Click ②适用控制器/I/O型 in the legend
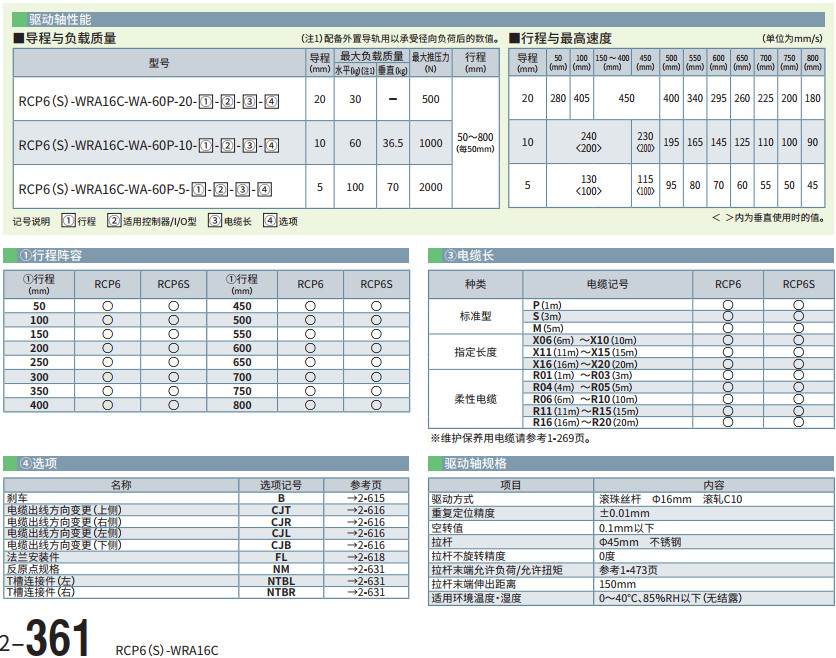Viewport: 836px width, 658px height. [x=152, y=221]
